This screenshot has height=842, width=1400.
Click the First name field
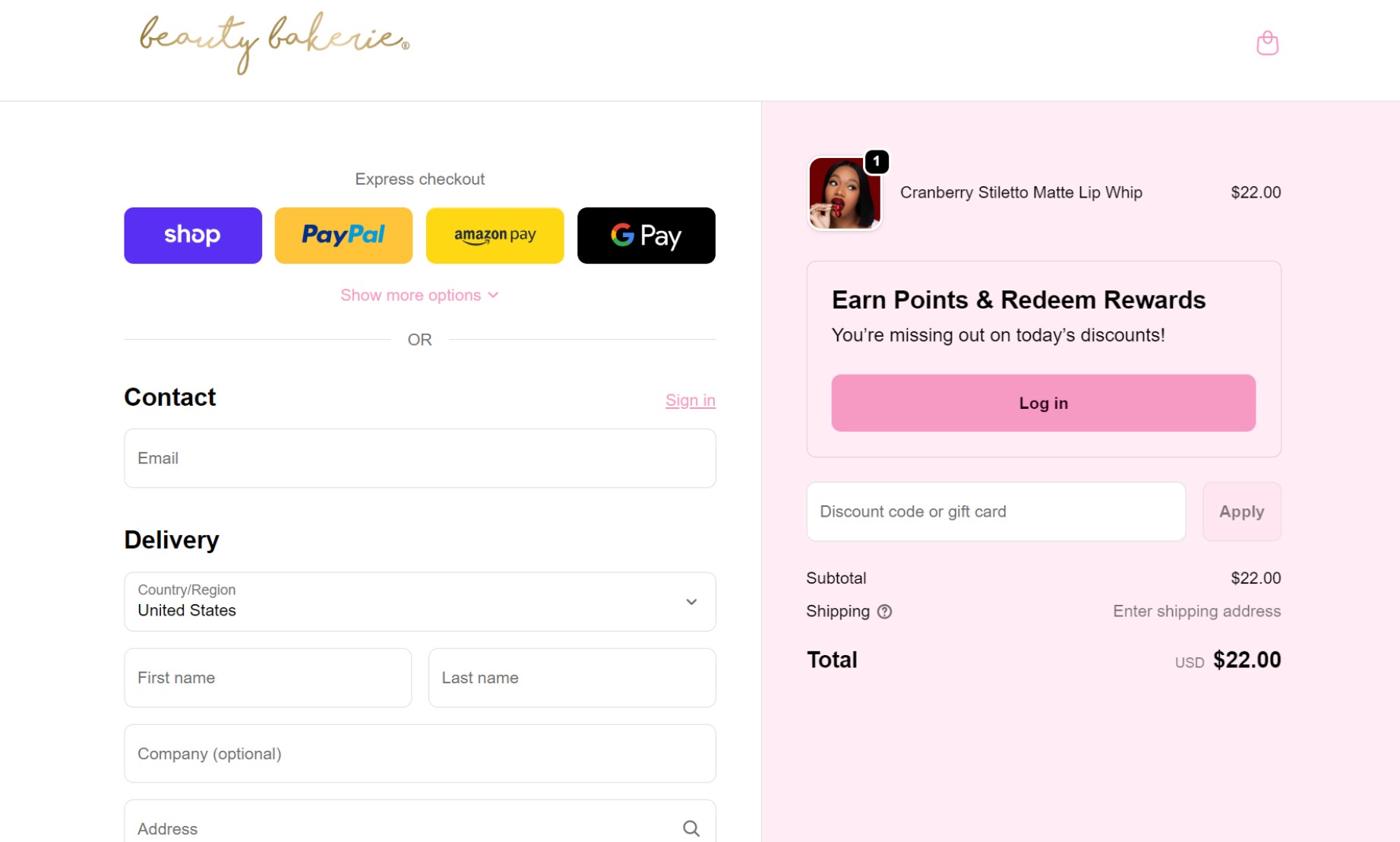point(267,678)
